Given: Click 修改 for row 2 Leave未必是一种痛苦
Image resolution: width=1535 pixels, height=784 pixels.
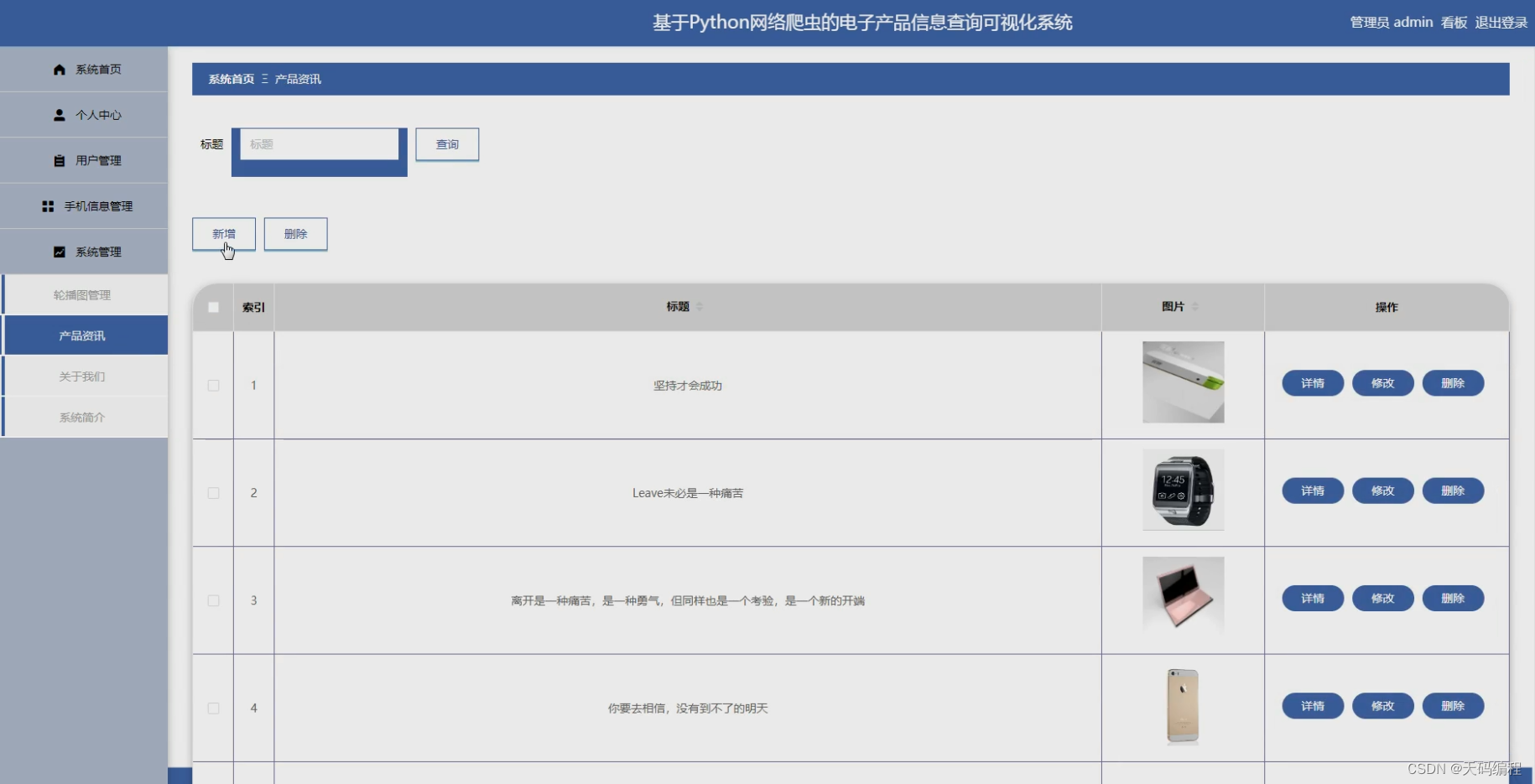Looking at the screenshot, I should coord(1383,491).
